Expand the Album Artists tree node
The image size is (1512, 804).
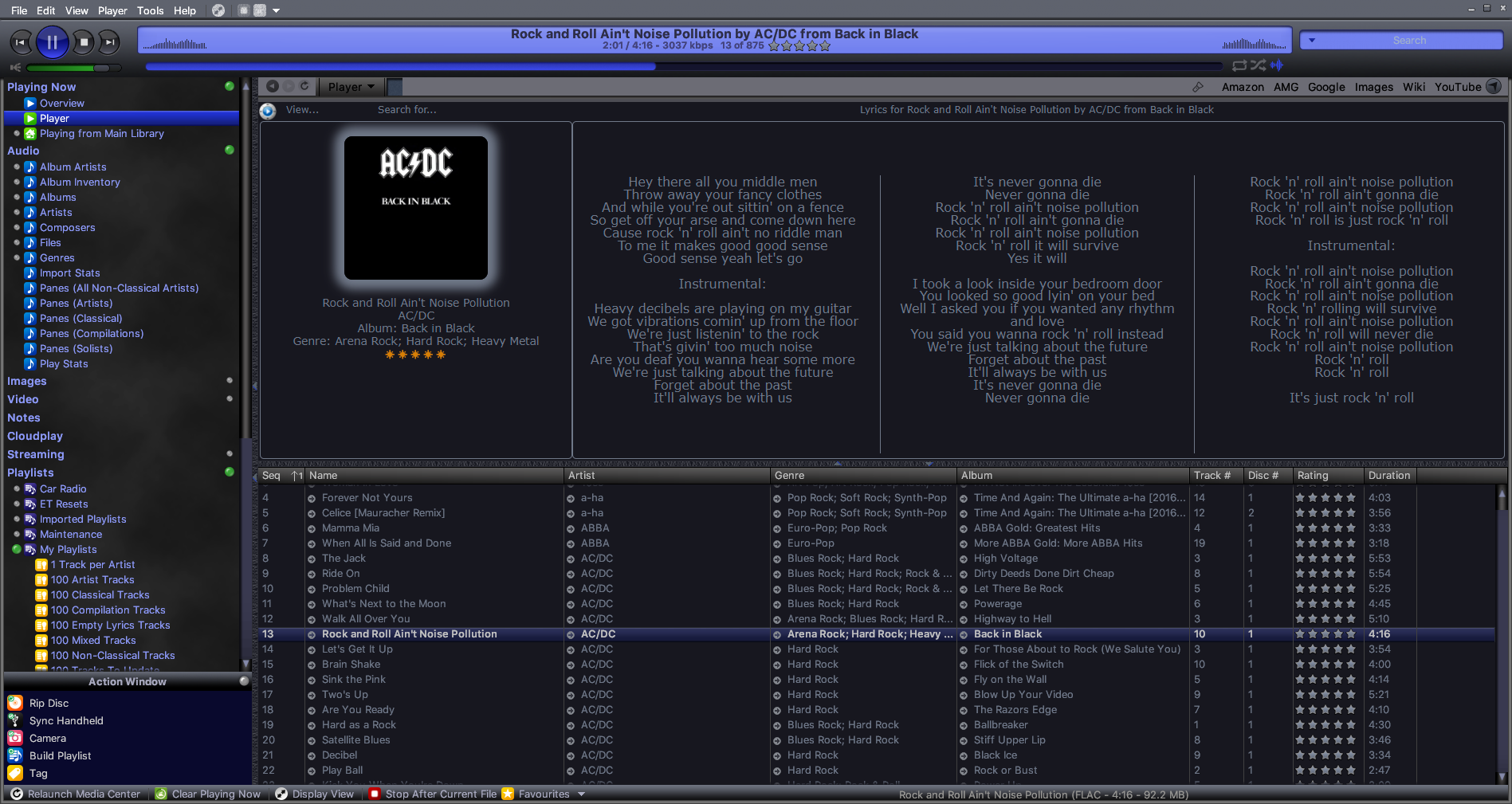pos(17,167)
